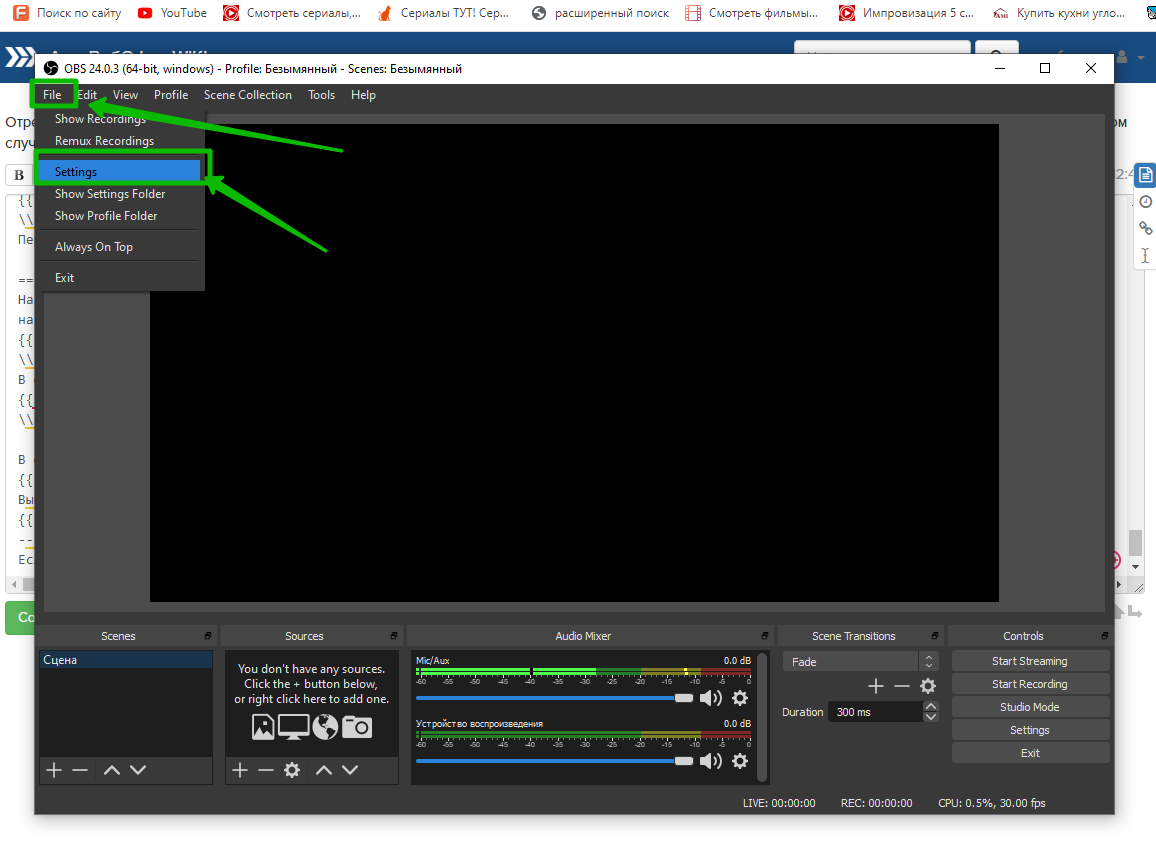Viewport: 1156px width, 849px height.
Task: Move the selected source up in Sources
Action: point(324,770)
